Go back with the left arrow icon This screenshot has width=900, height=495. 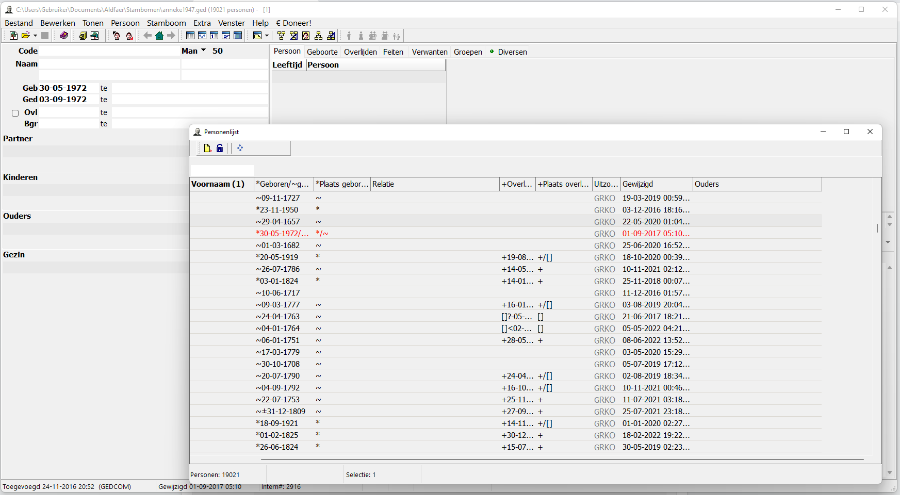coord(148,36)
